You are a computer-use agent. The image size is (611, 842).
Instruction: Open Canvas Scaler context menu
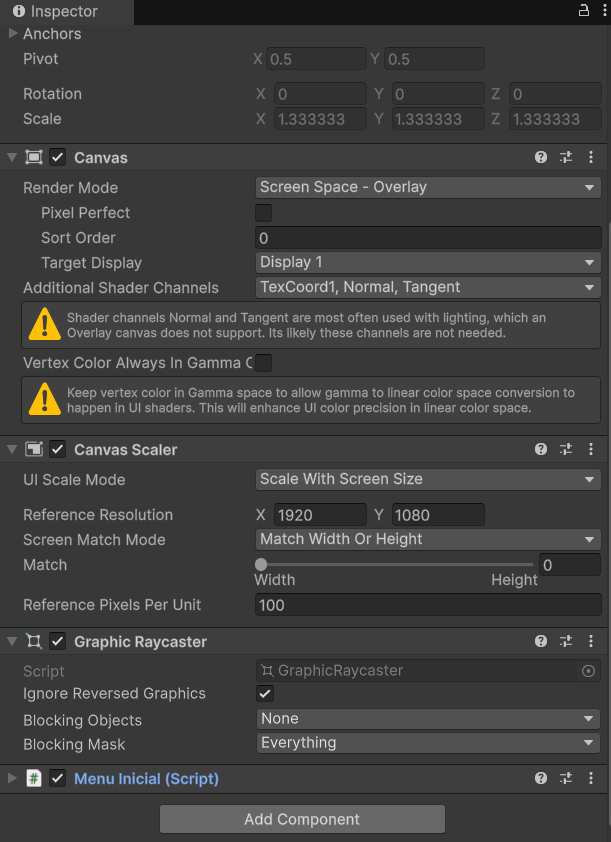(x=591, y=449)
